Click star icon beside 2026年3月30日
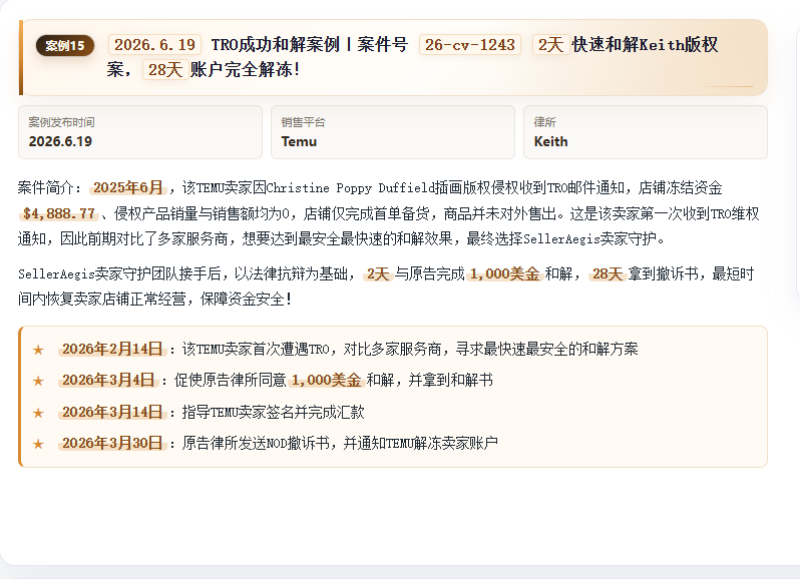 38,444
